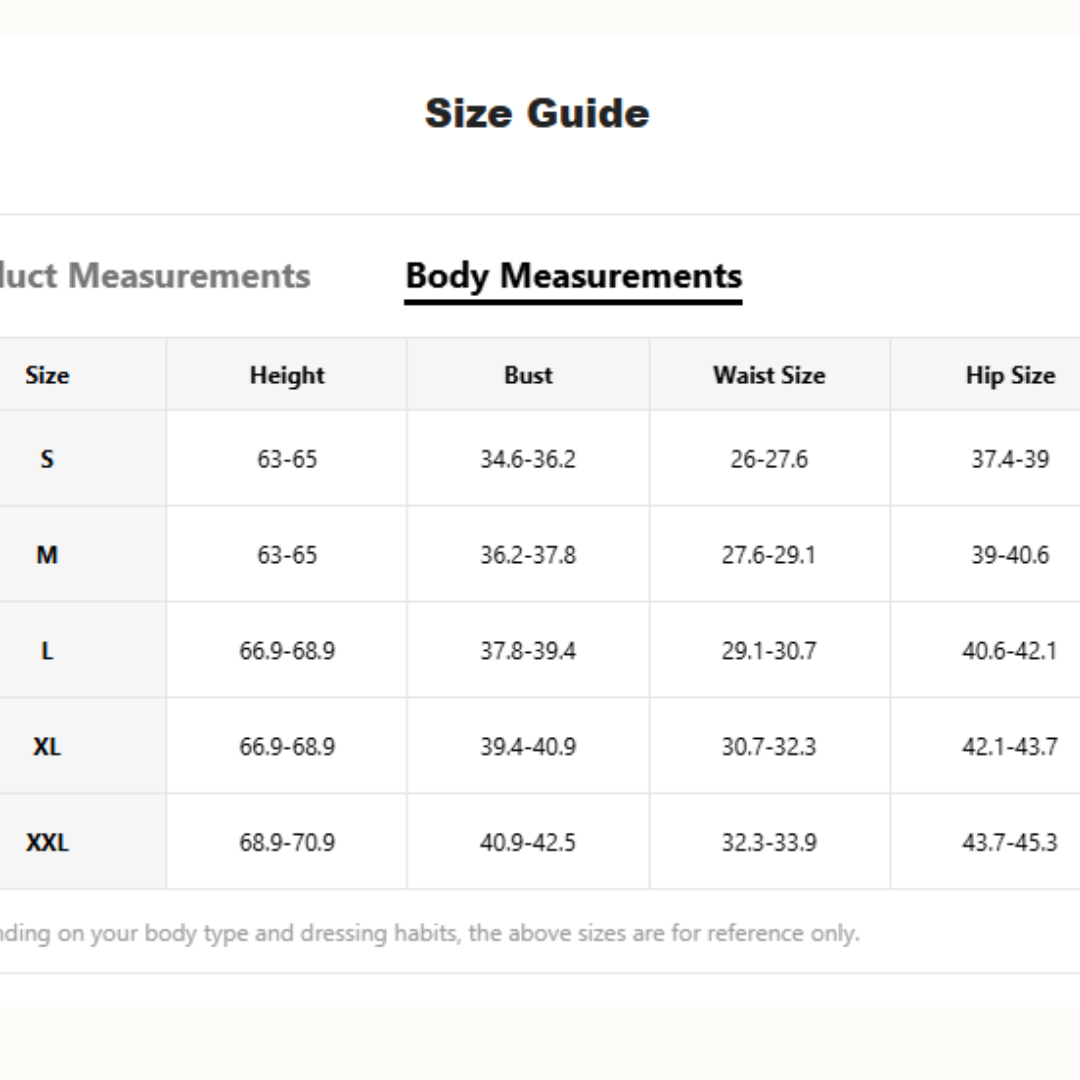Screen dimensions: 1080x1080
Task: Click the 42.1-43.7 hip value for XL
Action: point(1010,747)
